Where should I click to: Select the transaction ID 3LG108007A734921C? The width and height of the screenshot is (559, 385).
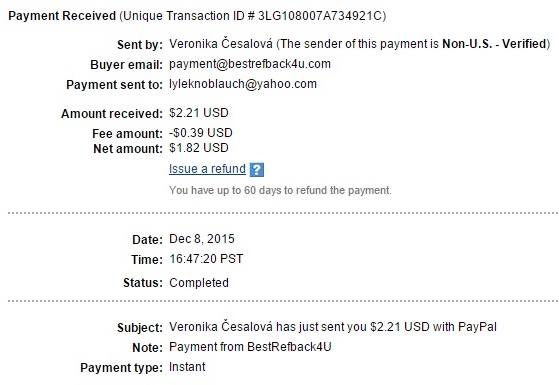pyautogui.click(x=320, y=16)
